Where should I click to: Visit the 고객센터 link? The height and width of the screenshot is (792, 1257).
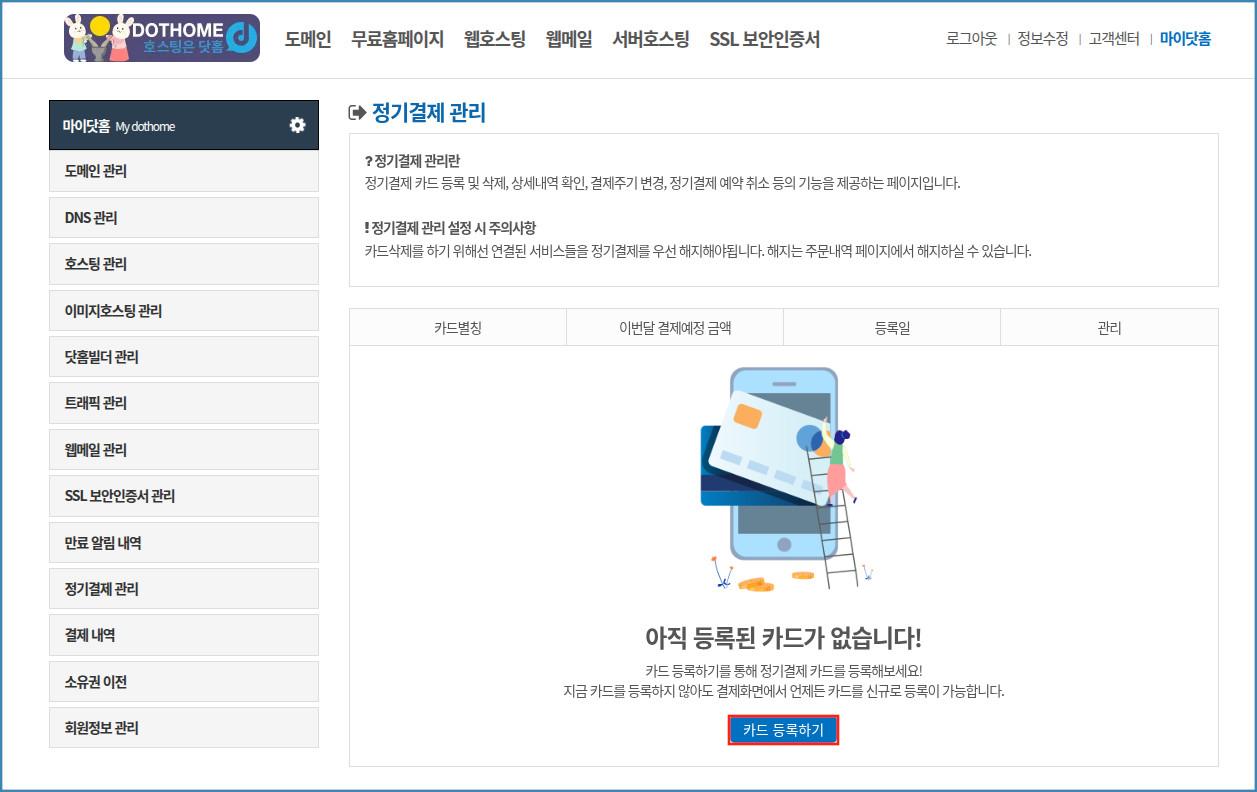(x=1113, y=39)
